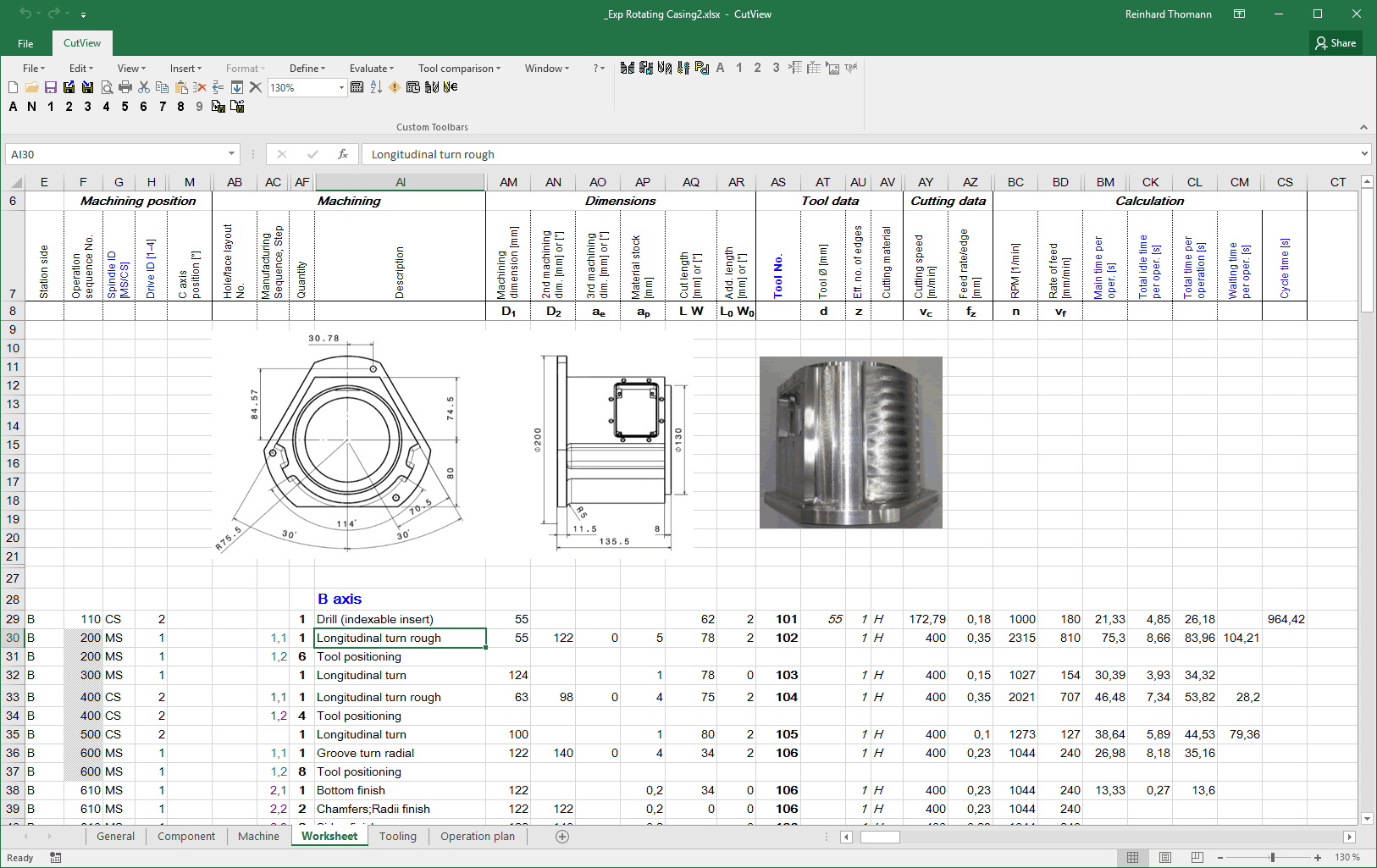Click the new blank document icon
This screenshot has height=868, width=1377.
[x=13, y=87]
